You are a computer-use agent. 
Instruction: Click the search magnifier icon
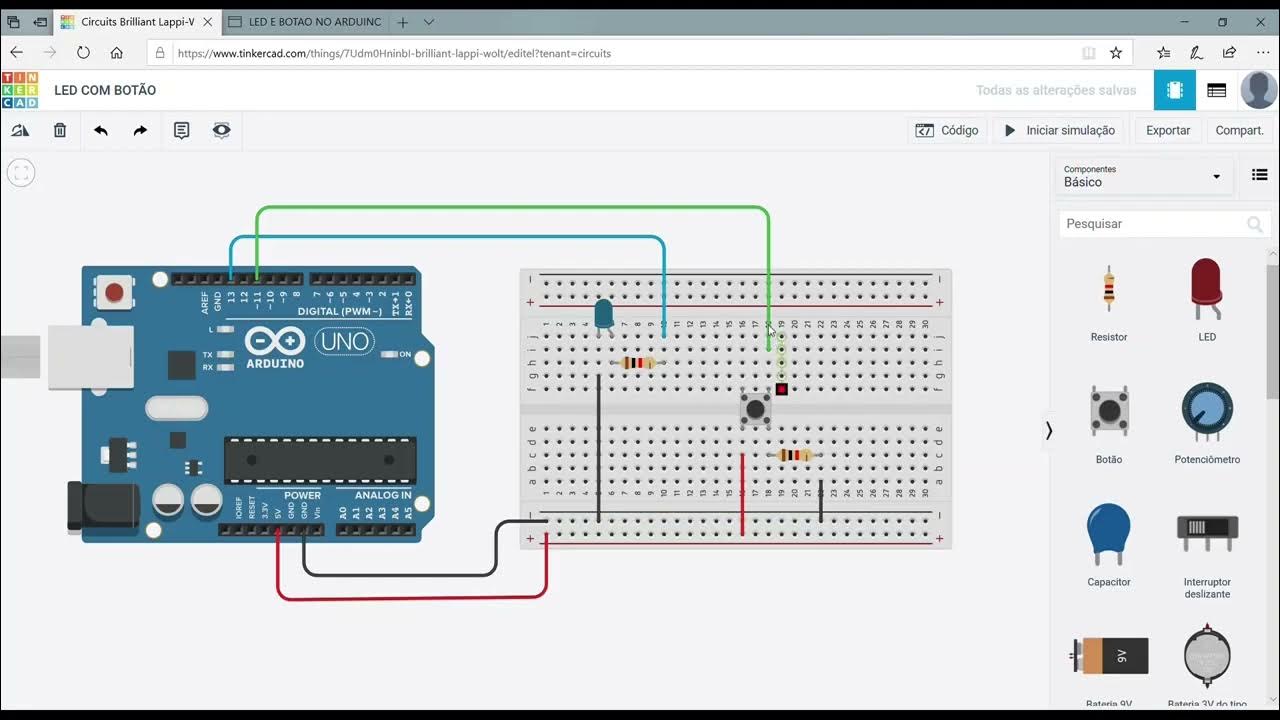pos(1254,224)
